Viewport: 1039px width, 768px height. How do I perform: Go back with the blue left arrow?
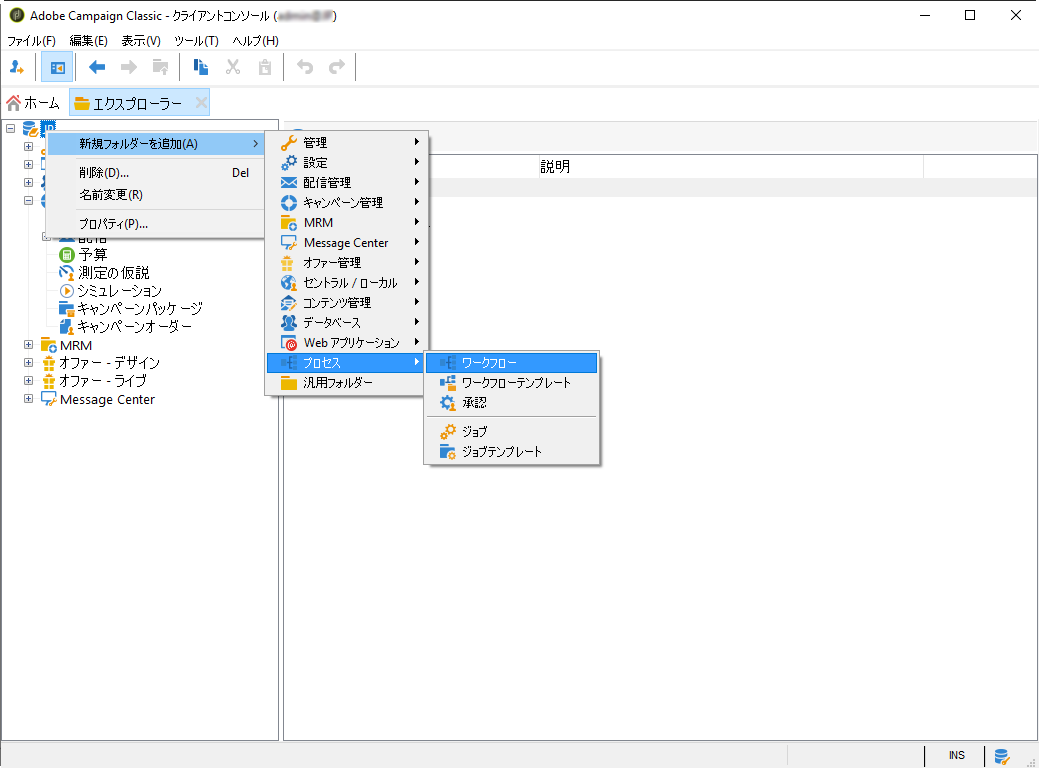[x=97, y=67]
